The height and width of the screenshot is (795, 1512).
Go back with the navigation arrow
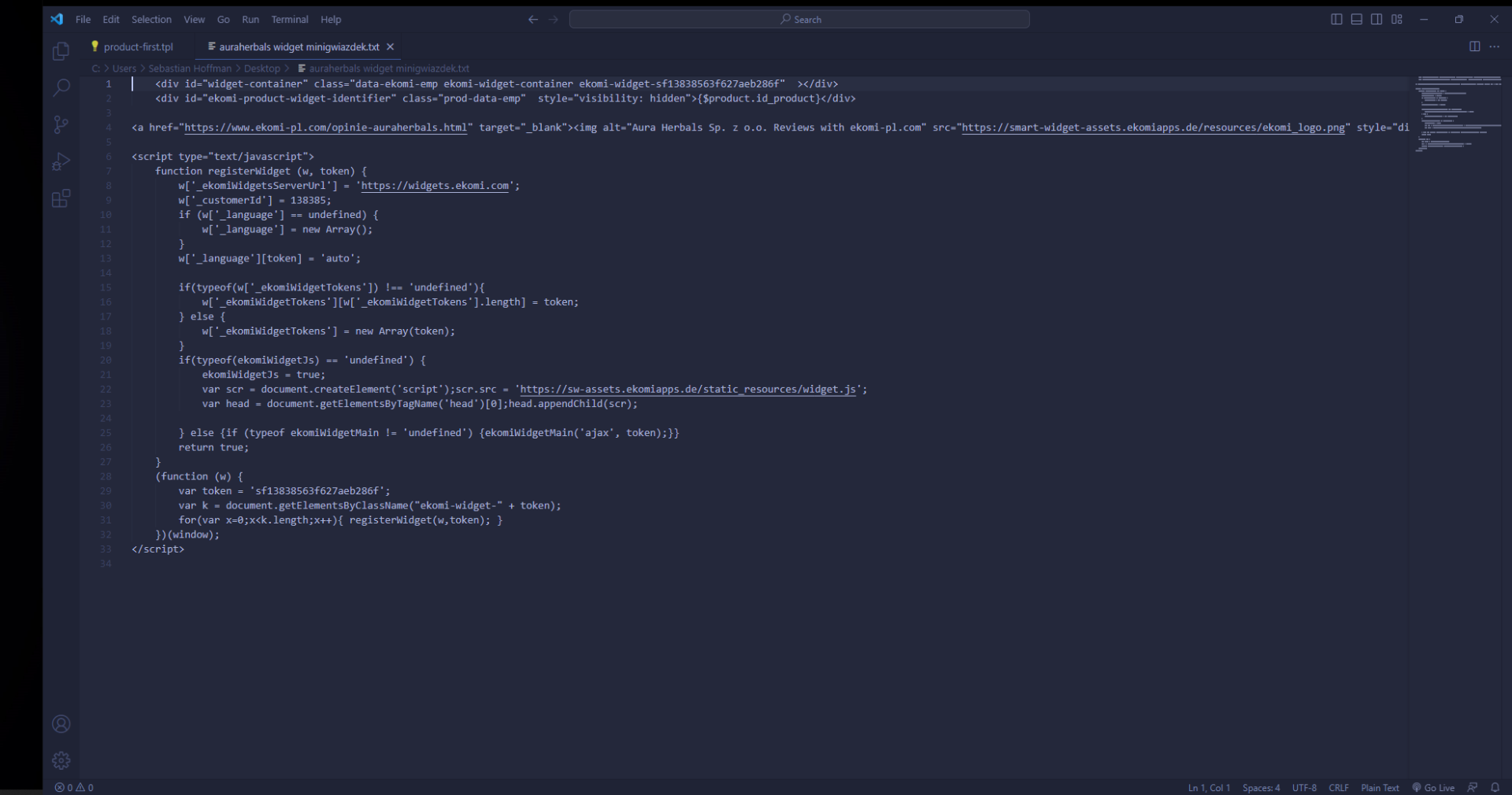point(533,20)
